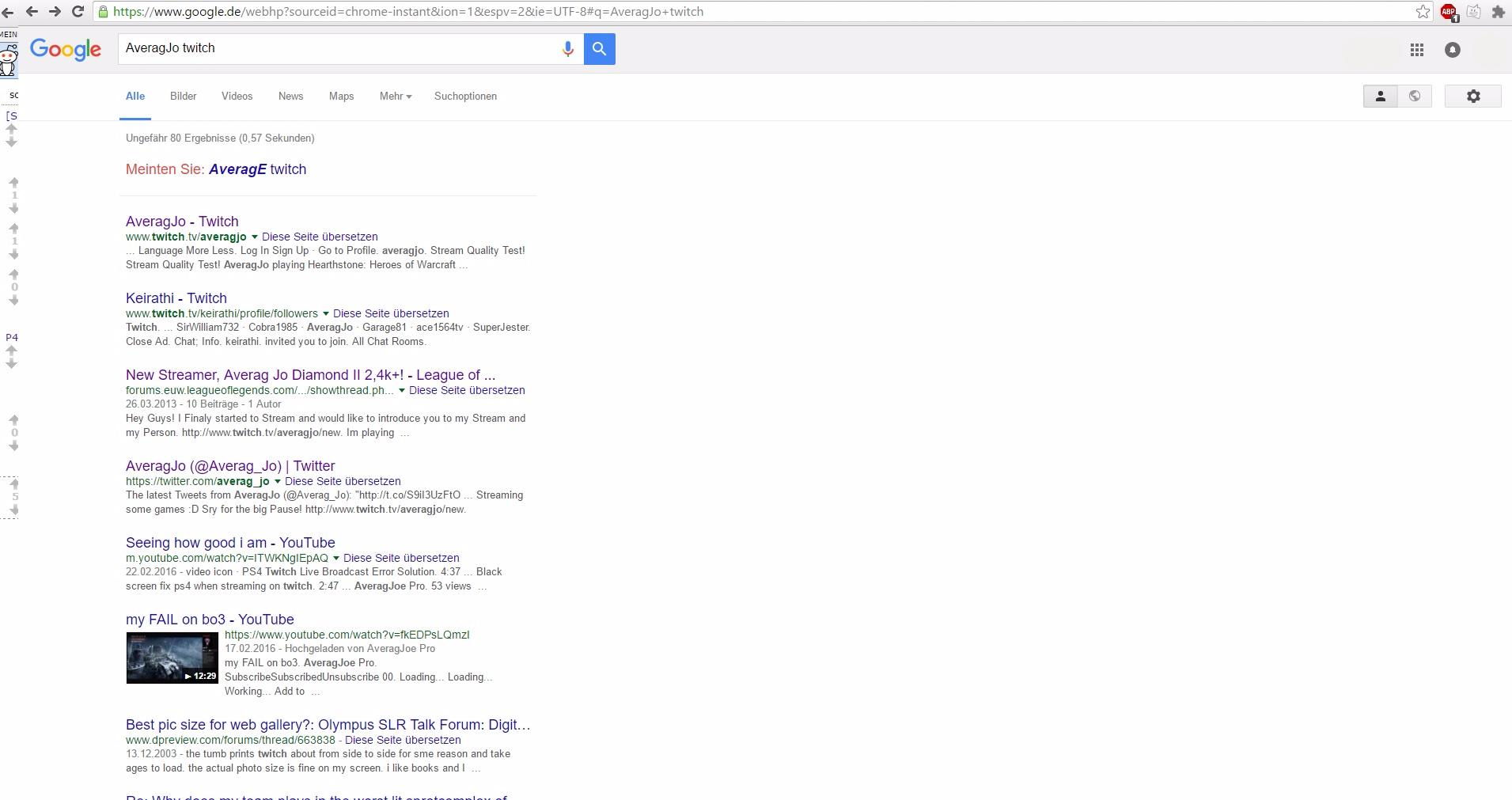Translate the Keirathi Twitch page
The width and height of the screenshot is (1512, 800).
[x=391, y=313]
